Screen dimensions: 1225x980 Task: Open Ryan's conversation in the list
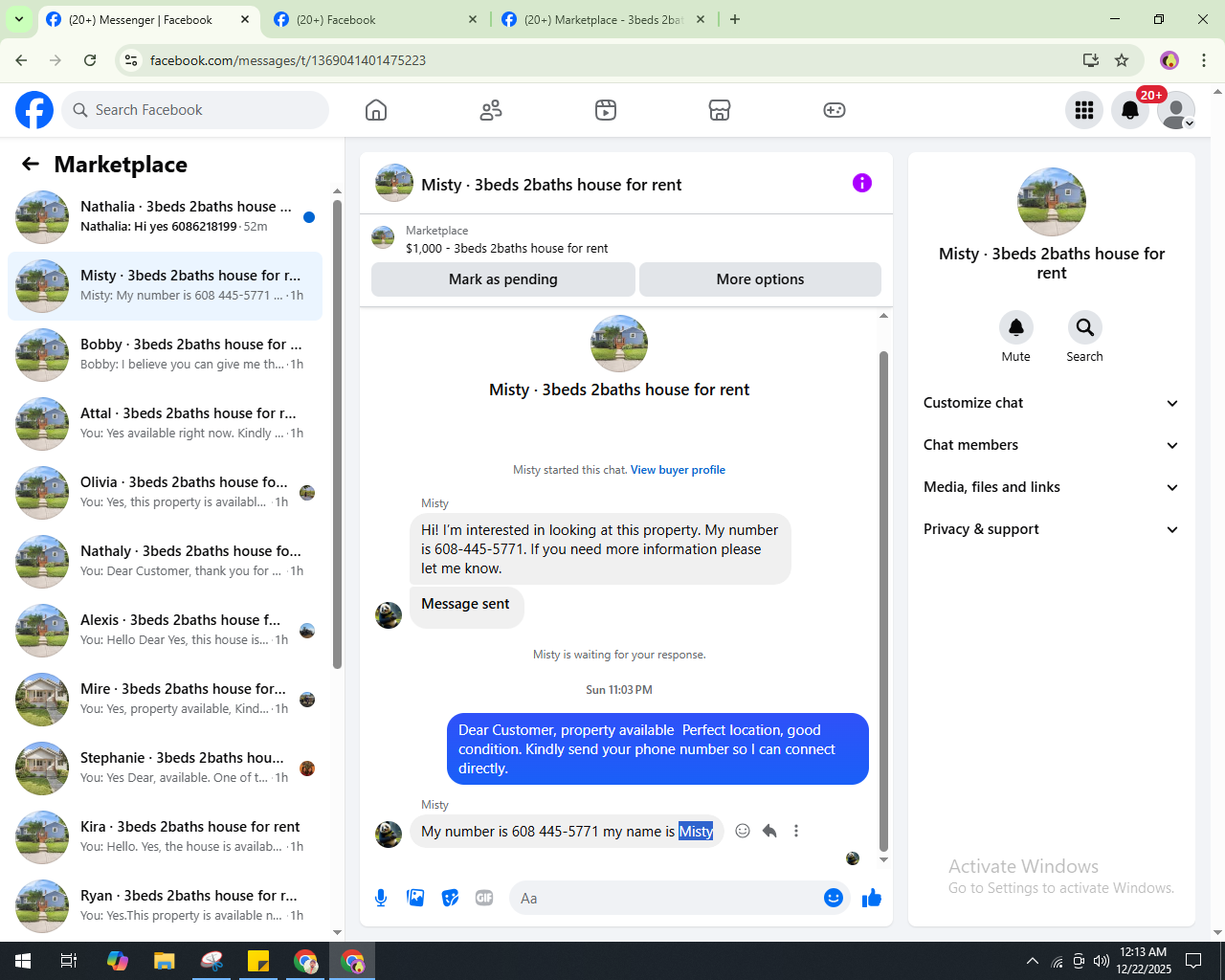tap(165, 906)
